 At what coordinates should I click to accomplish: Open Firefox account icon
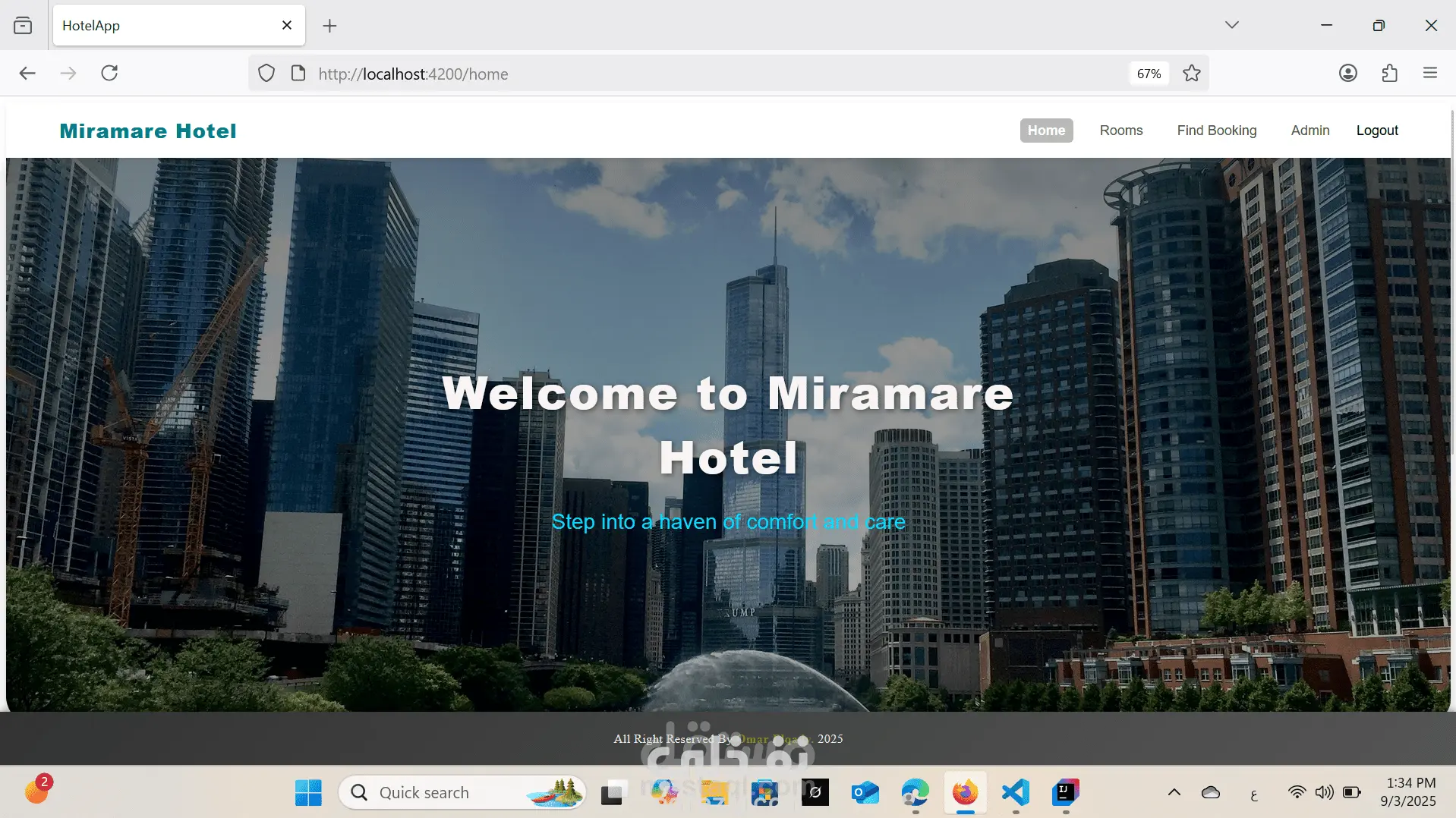(x=1348, y=74)
